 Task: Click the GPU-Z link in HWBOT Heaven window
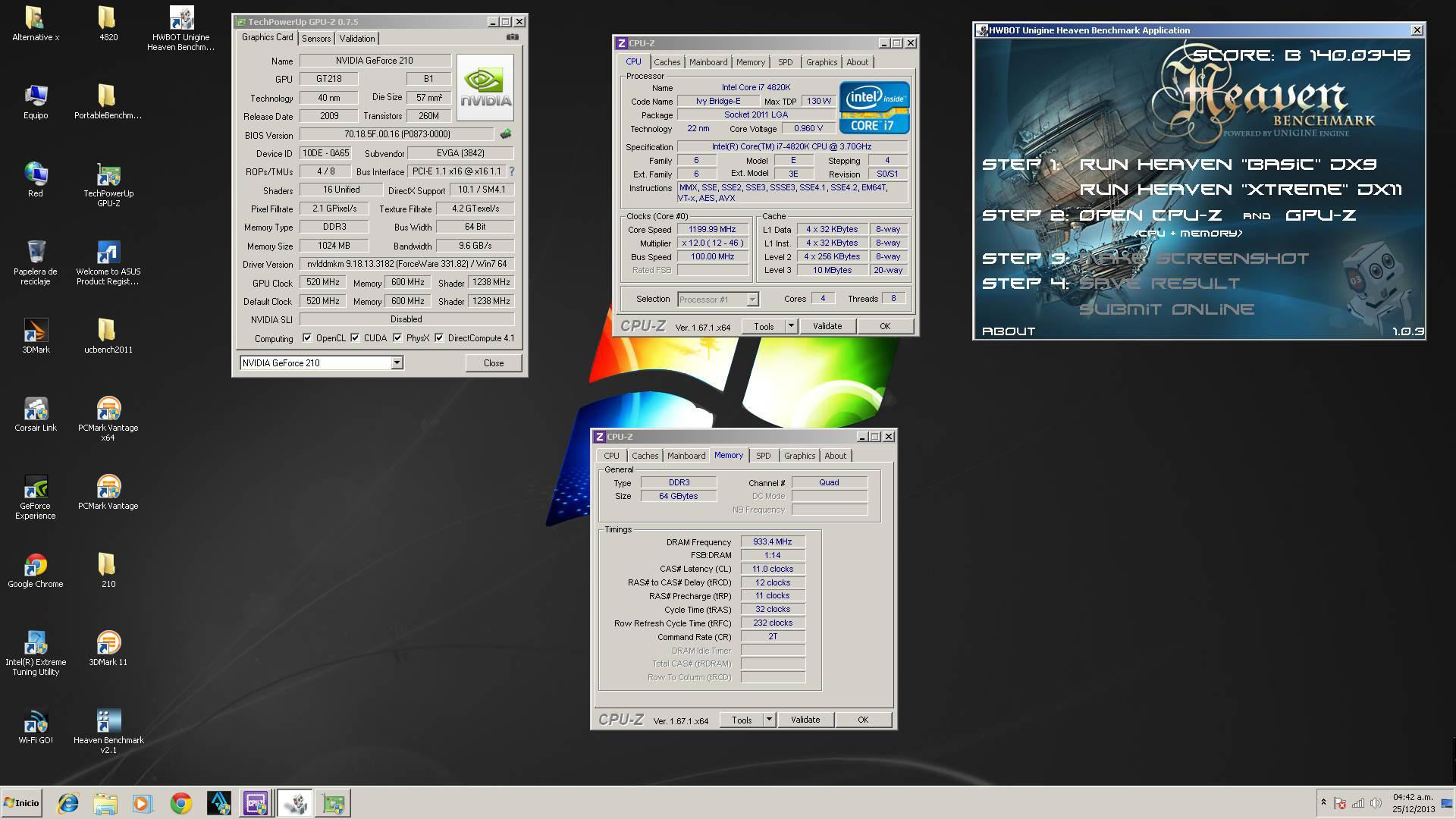1321,215
